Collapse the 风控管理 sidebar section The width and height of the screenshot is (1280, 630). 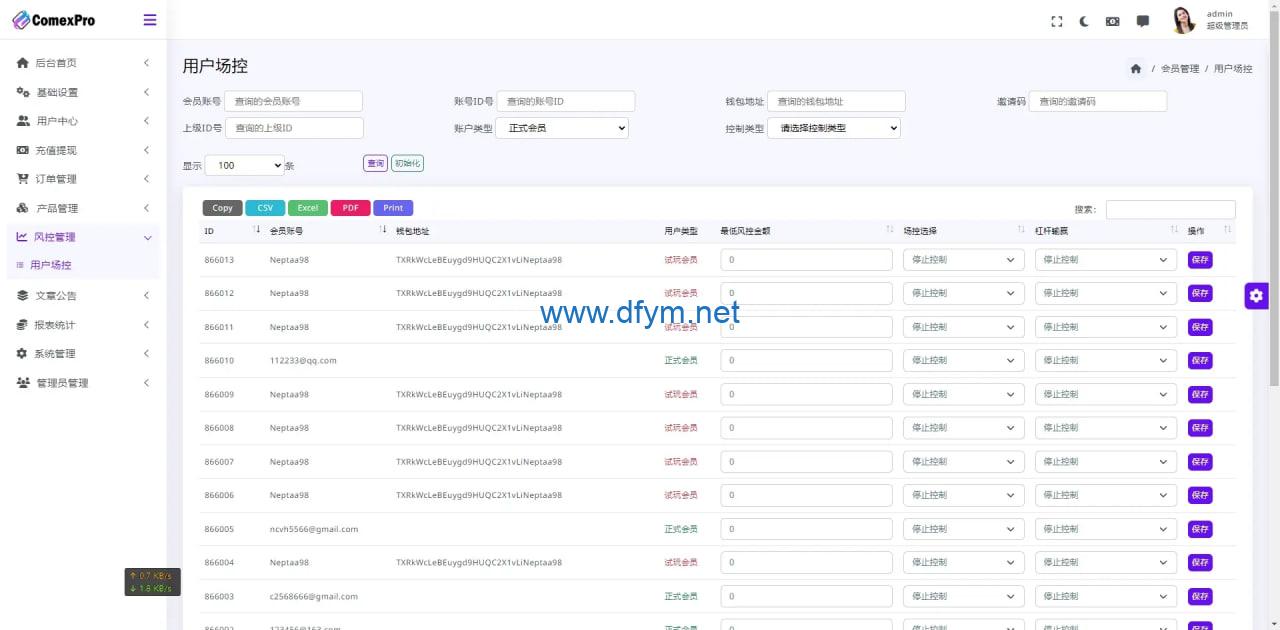coord(83,237)
